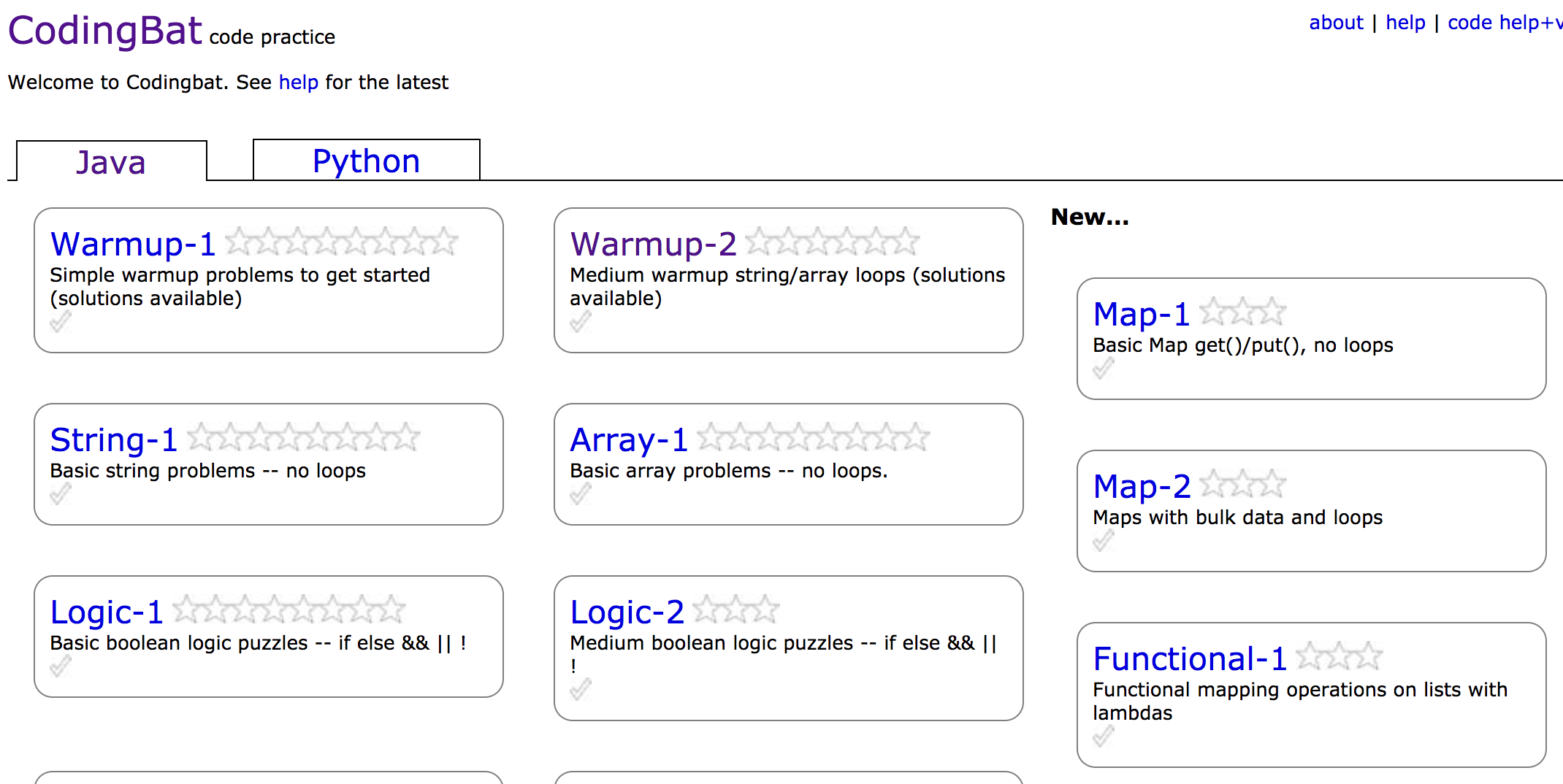
Task: Open the Map-2 problems link
Action: click(x=1142, y=486)
